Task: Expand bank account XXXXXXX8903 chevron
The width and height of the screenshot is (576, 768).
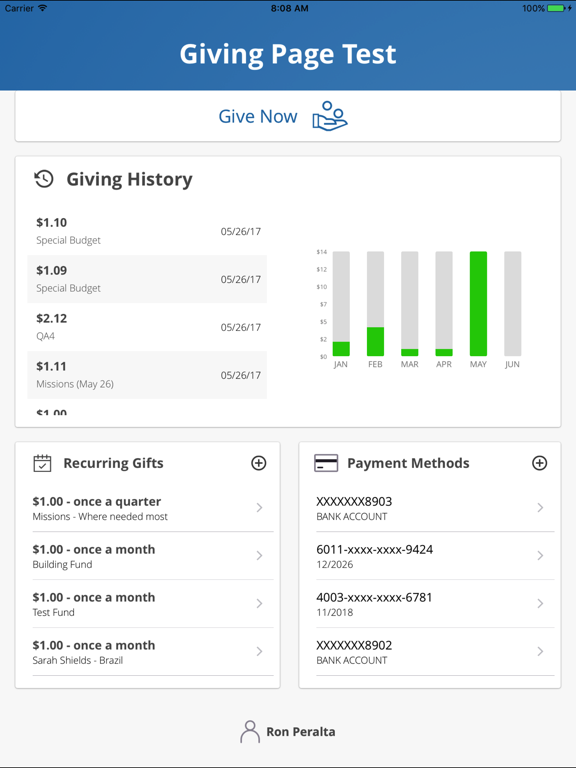Action: 540,508
